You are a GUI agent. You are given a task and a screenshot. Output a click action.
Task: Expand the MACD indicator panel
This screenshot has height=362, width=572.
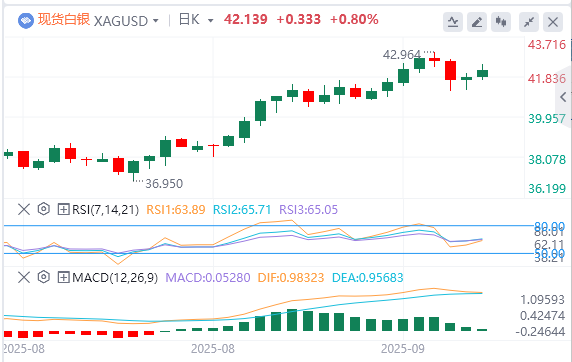click(x=63, y=277)
